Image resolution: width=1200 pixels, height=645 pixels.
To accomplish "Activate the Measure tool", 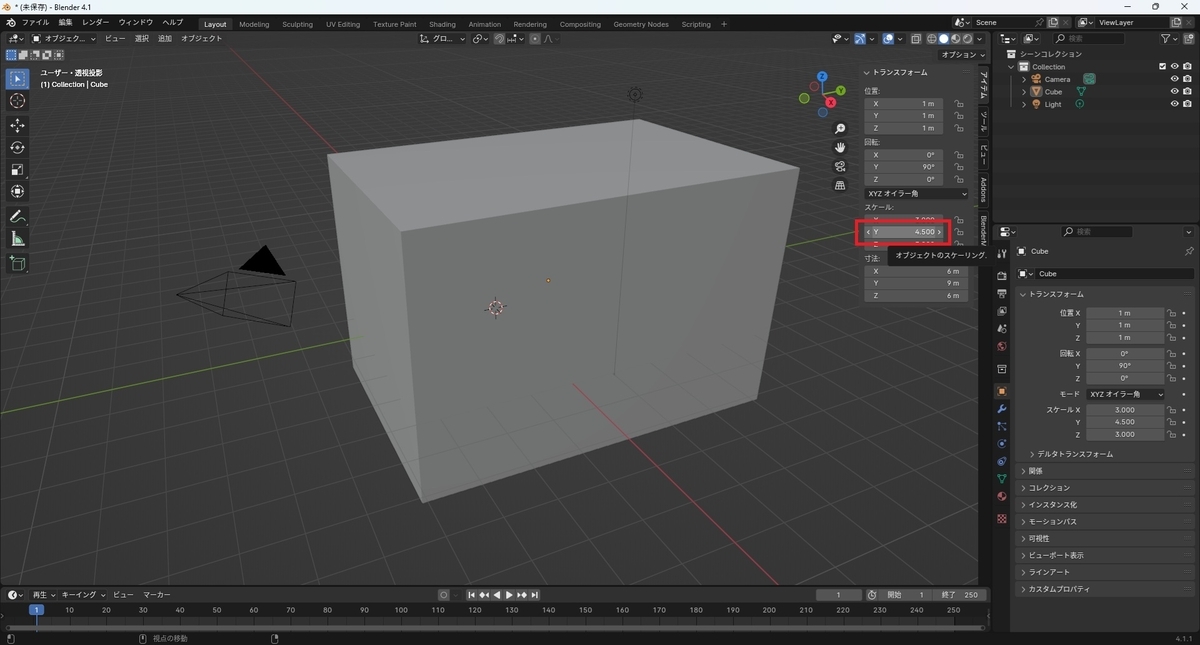I will tap(17, 239).
